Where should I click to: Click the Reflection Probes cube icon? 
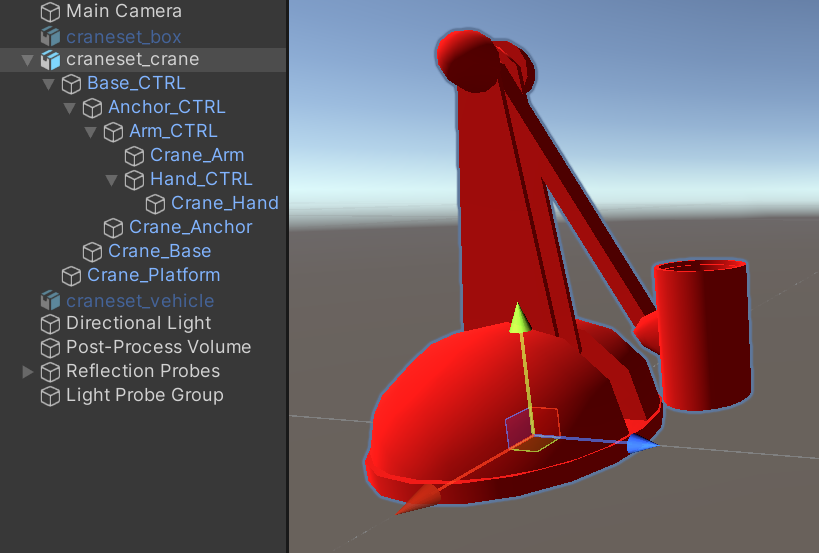[x=50, y=372]
